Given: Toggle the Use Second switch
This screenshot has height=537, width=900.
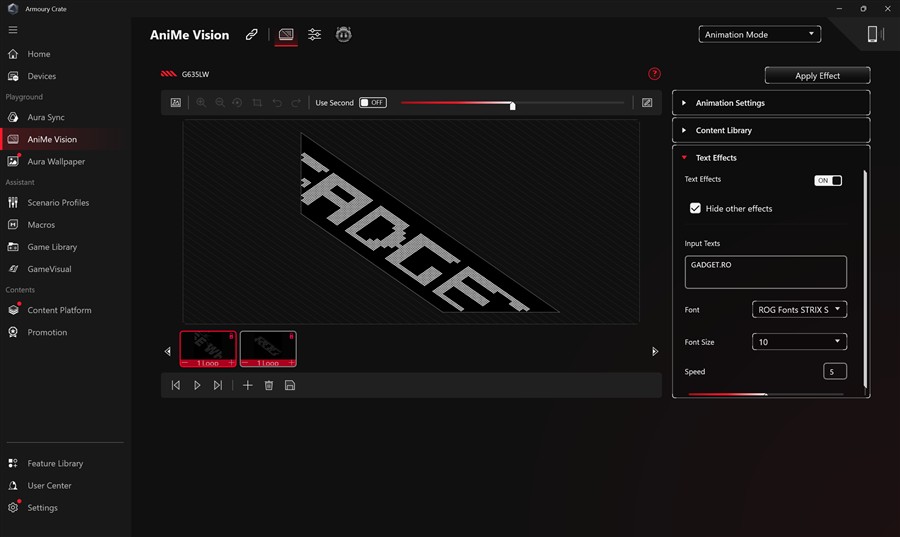Looking at the screenshot, I should click(x=372, y=103).
